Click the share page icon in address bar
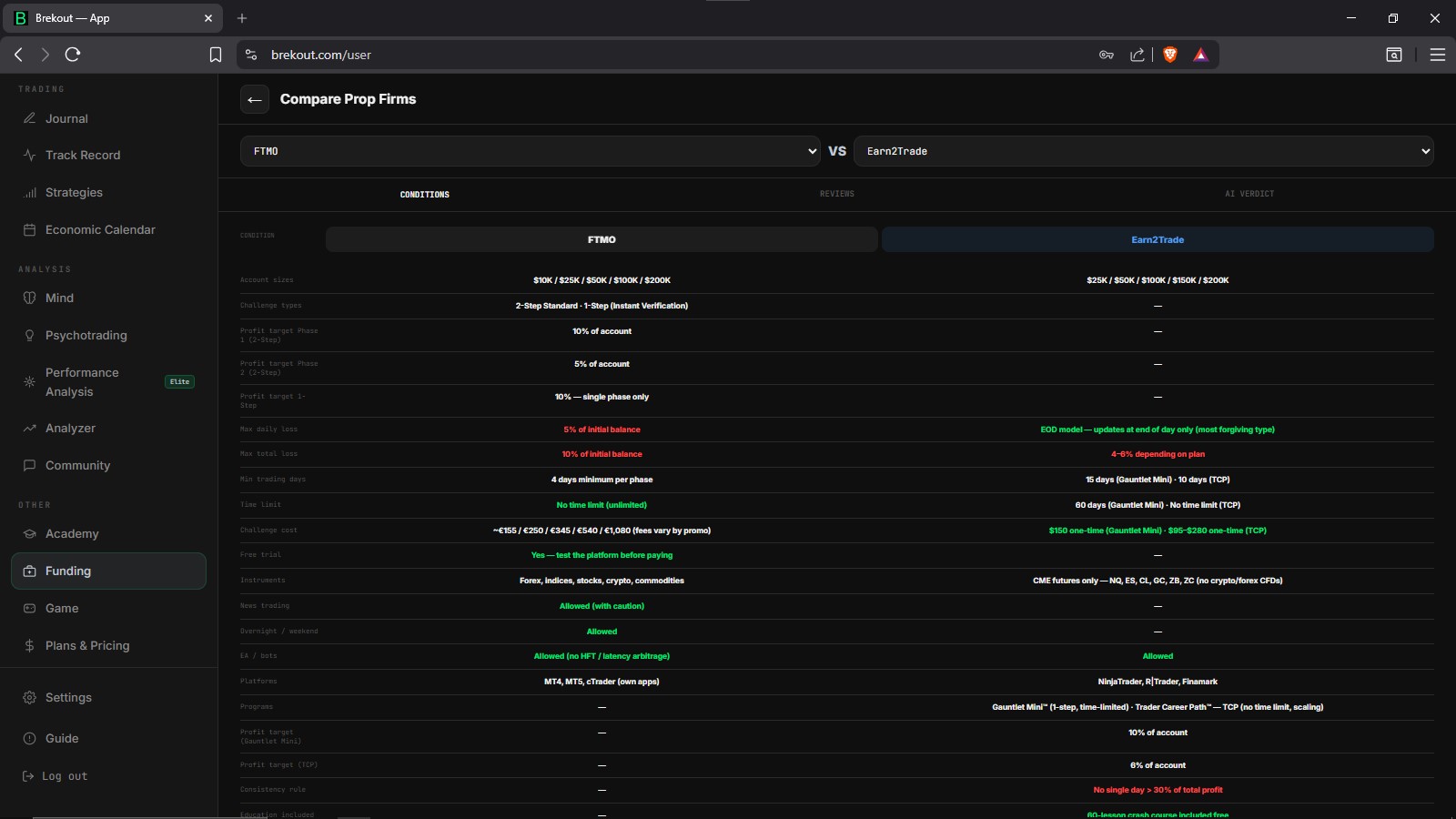 click(1137, 55)
